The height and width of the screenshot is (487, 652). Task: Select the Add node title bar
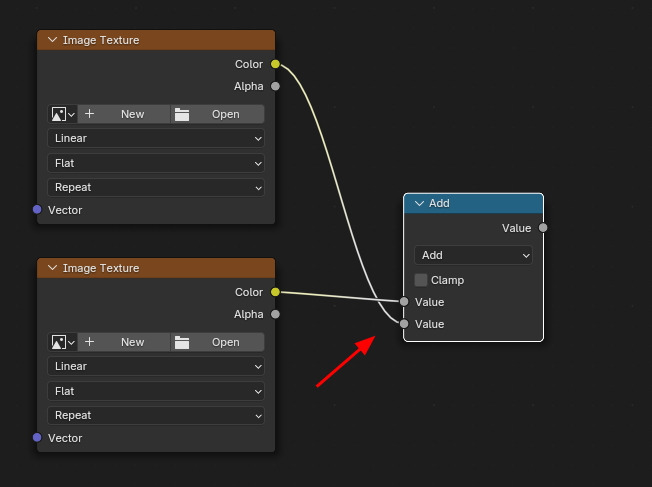(473, 203)
